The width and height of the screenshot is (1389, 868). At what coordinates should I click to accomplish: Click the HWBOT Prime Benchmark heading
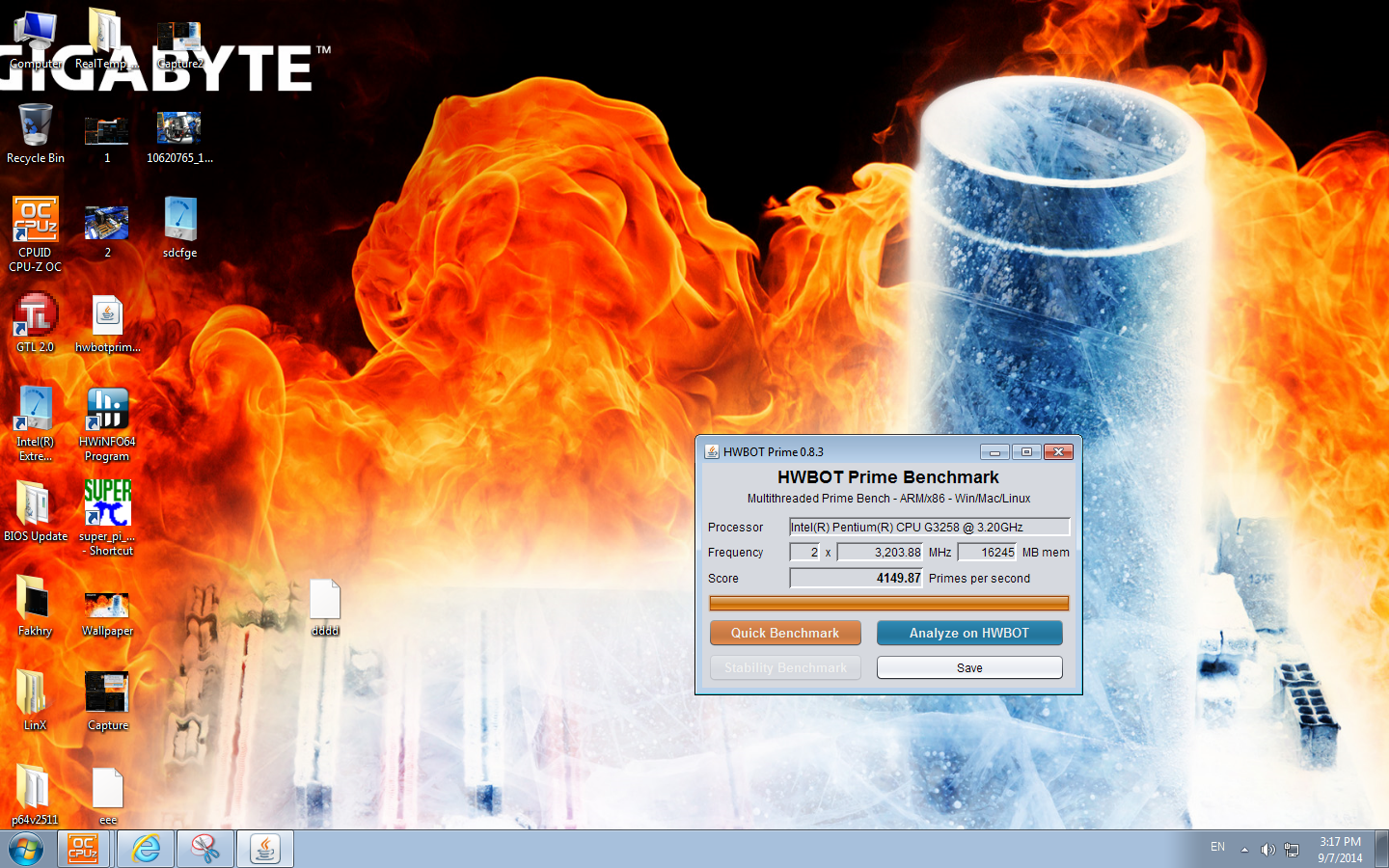(888, 477)
